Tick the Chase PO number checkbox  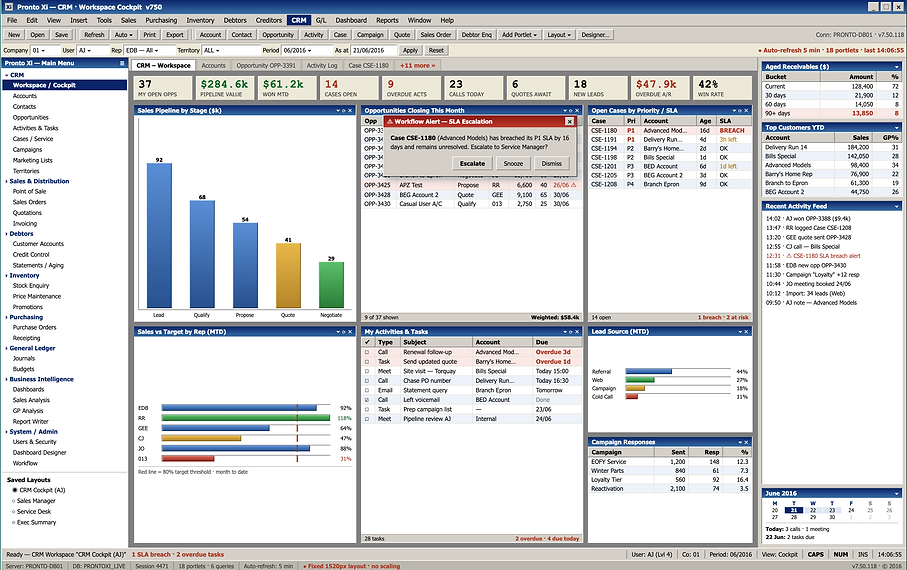[367, 381]
